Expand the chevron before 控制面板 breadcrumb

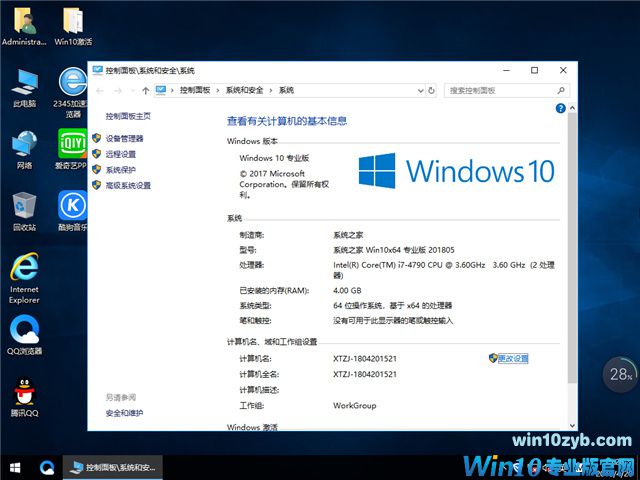coord(172,90)
